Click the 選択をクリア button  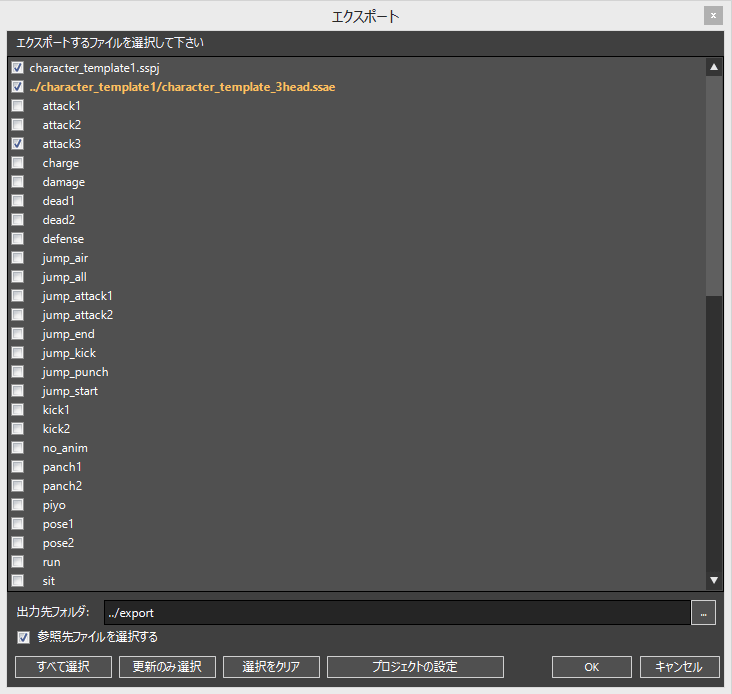point(271,666)
